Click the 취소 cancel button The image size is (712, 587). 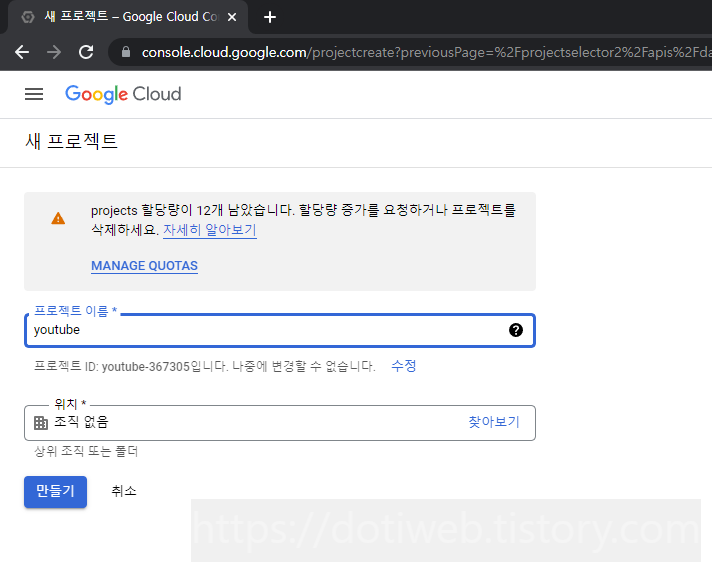click(124, 491)
